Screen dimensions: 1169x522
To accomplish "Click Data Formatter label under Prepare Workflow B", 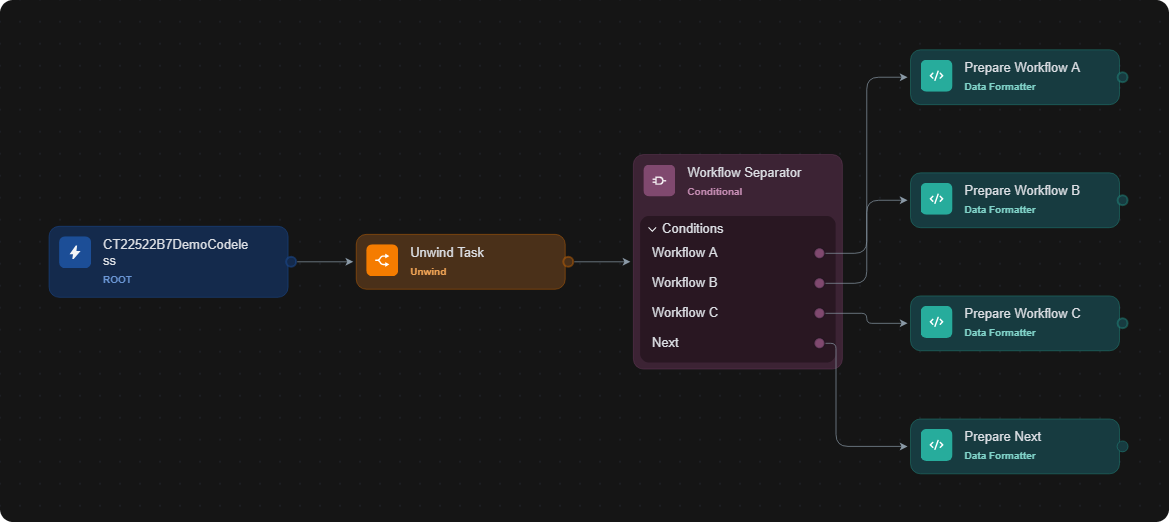I will click(x=1000, y=210).
